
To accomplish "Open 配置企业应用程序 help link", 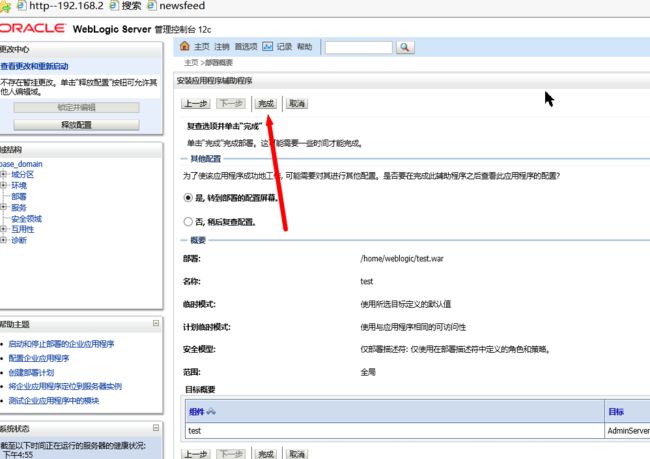I will (39, 358).
